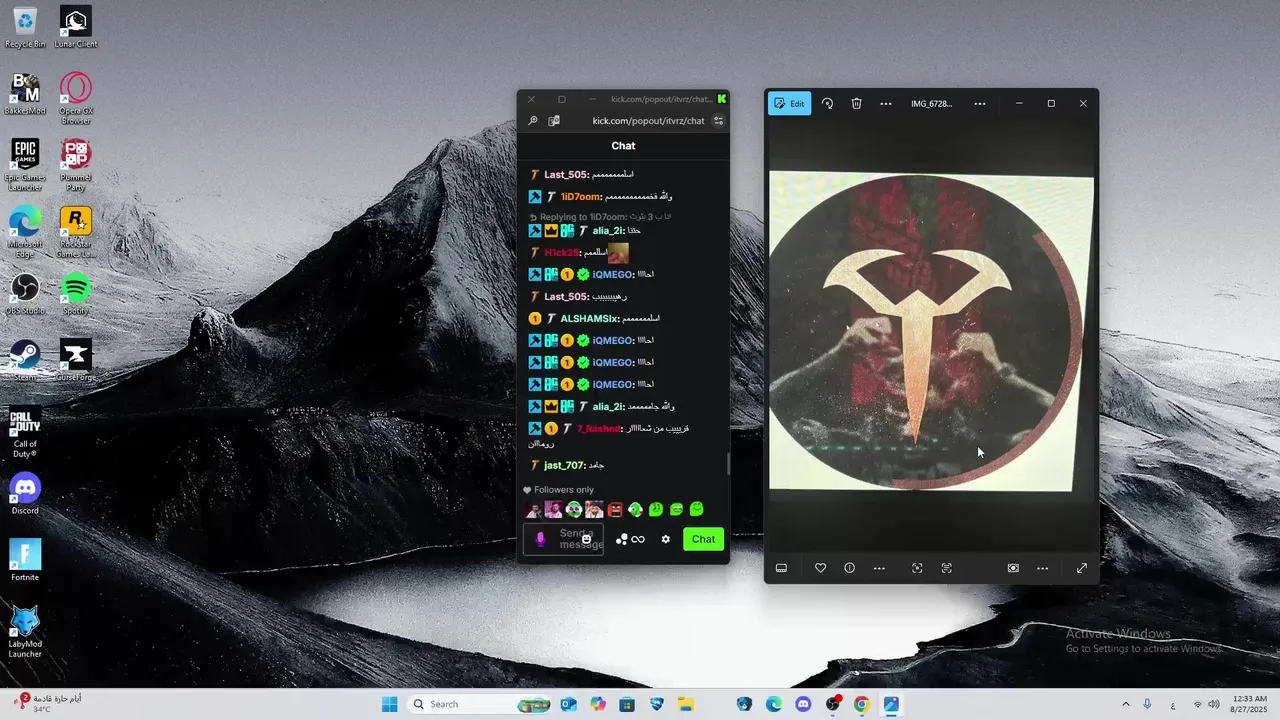Screen dimensions: 1280x720
Task: Favorite the photo with the heart icon
Action: tap(820, 568)
